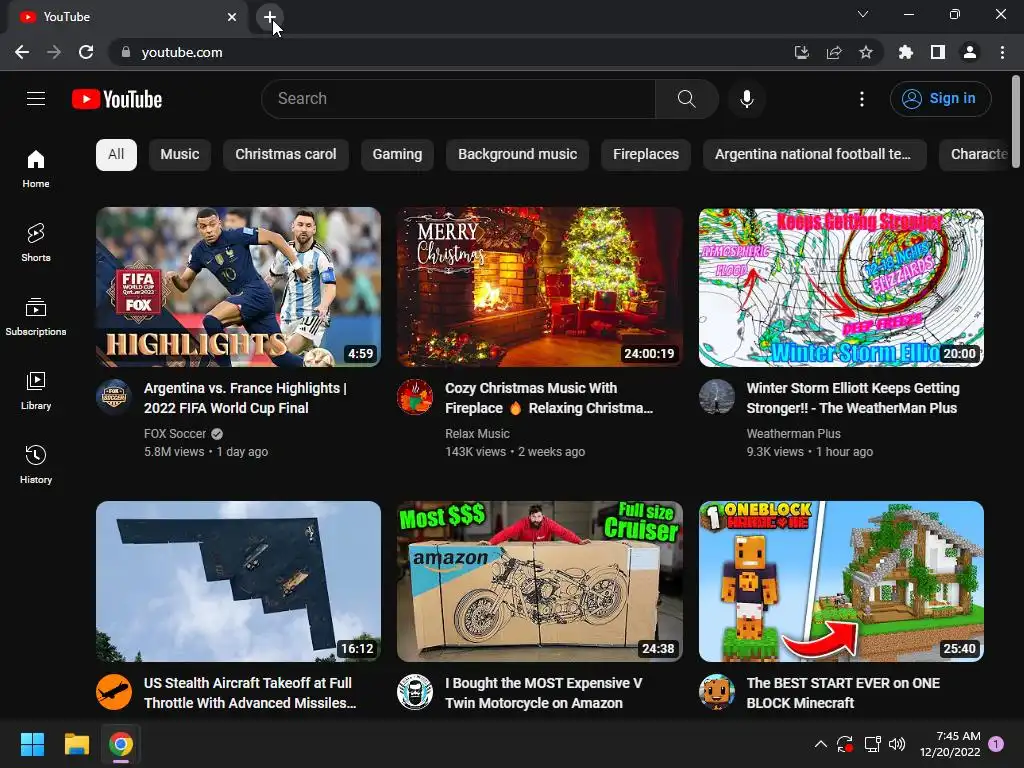Screen dimensions: 1024x768
Task: Click the motorcycle video channel avatar
Action: 415,692
